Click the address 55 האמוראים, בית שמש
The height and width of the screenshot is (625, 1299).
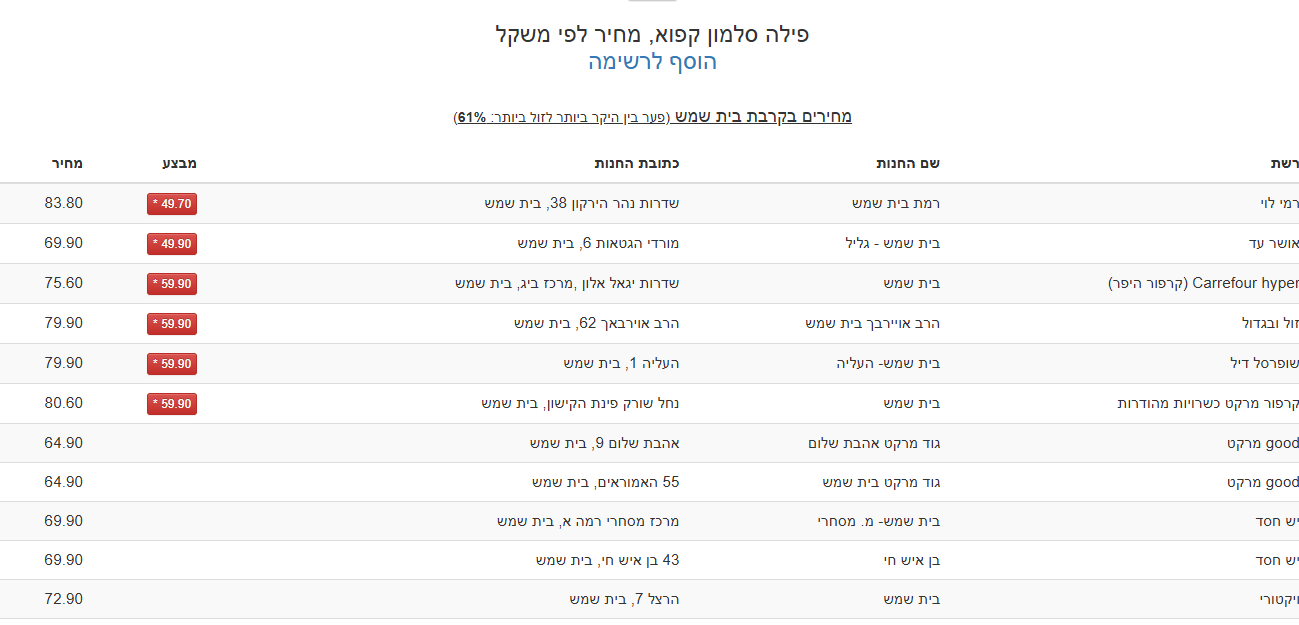[x=605, y=482]
